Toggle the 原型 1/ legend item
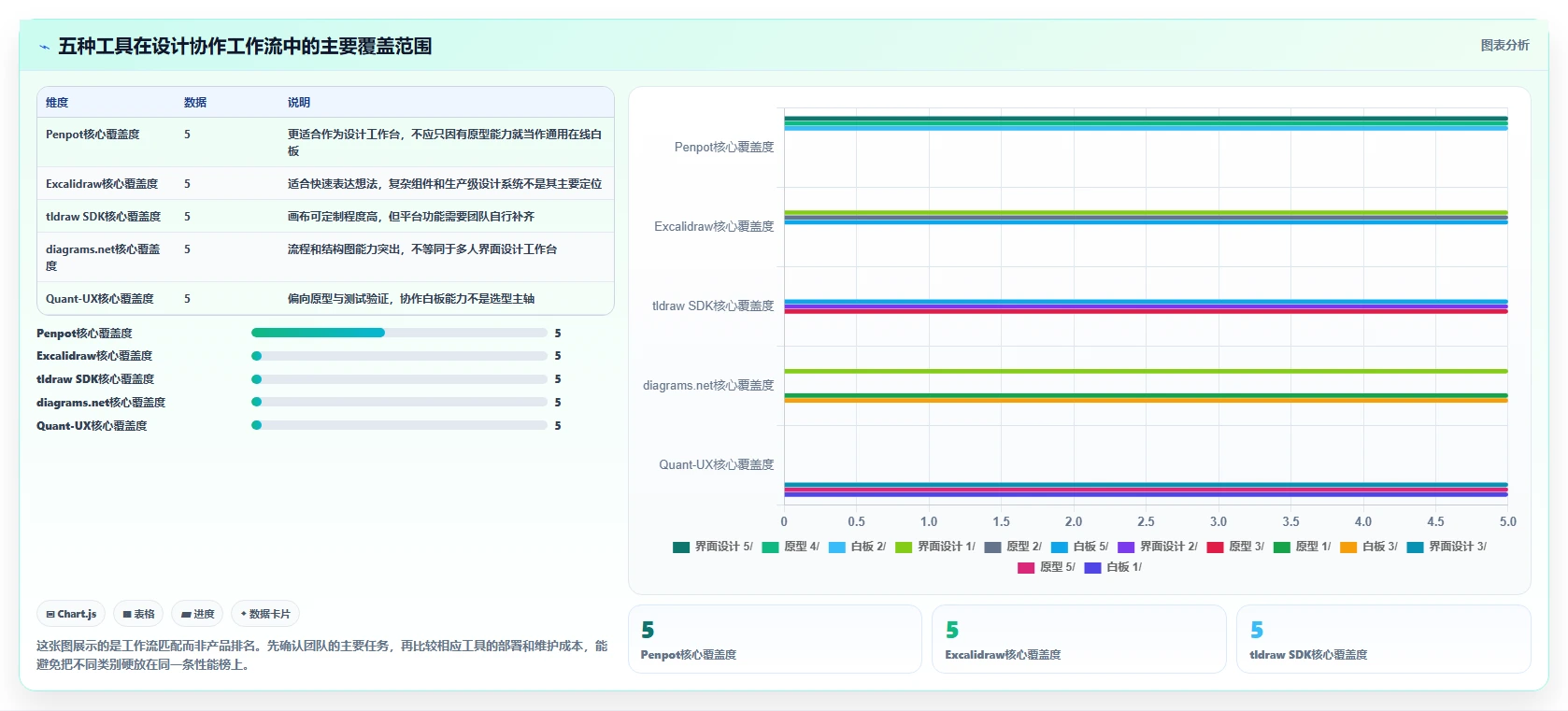1568x711 pixels. (x=1303, y=547)
